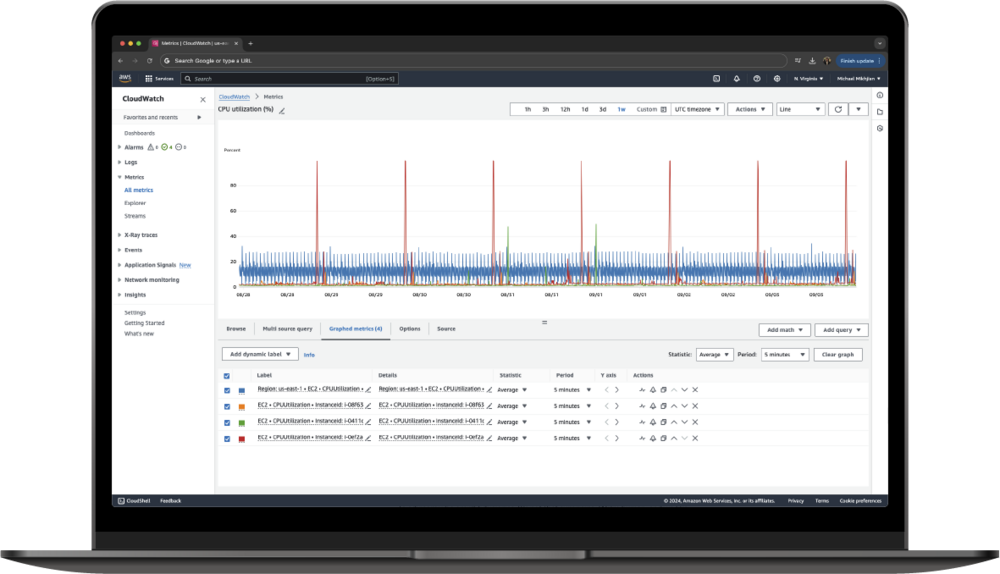Change the orange color swatch of i-08f63
Image resolution: width=1000 pixels, height=574 pixels.
point(242,406)
